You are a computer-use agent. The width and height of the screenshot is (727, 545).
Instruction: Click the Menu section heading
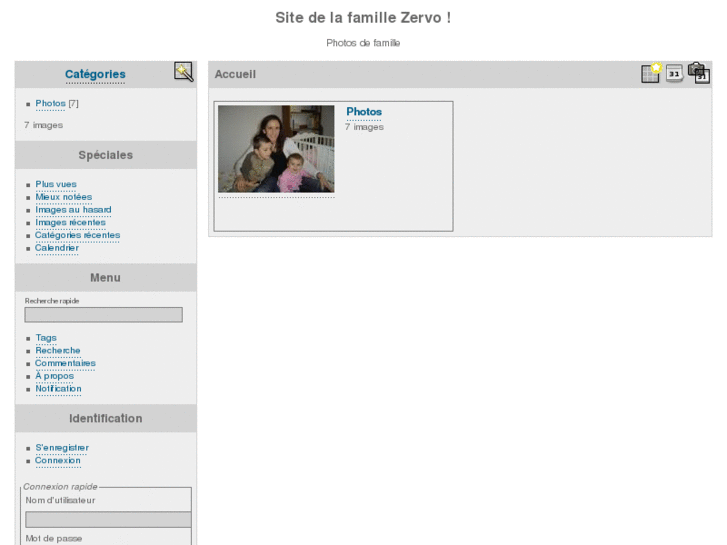click(x=105, y=278)
